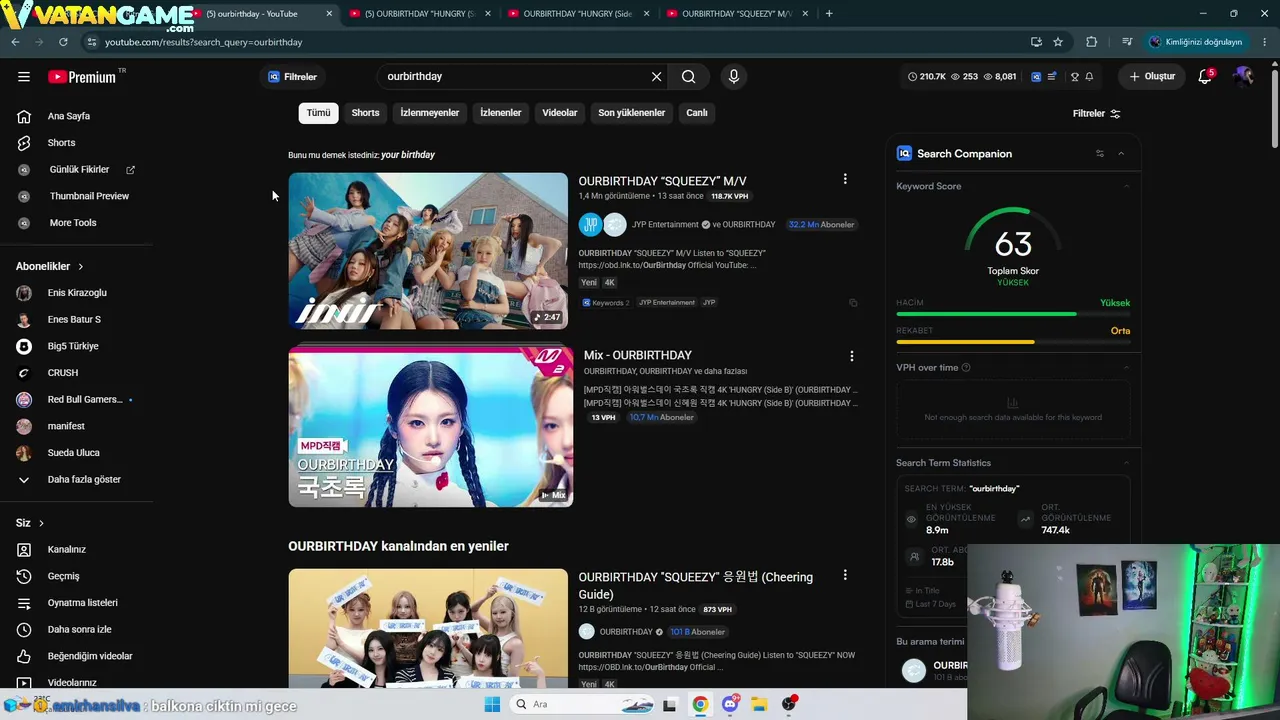Bookmark this page with the star icon
This screenshot has width=1280, height=720.
pos(1058,42)
